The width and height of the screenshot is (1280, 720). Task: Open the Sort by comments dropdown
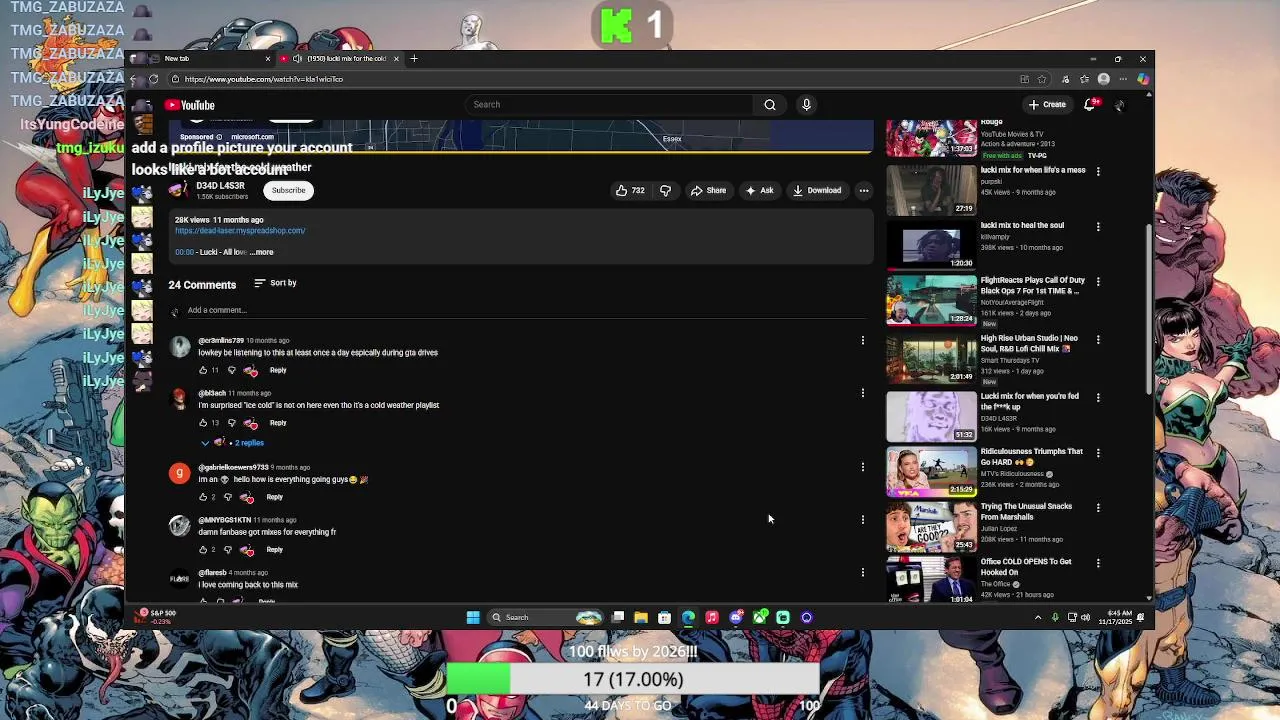(275, 283)
